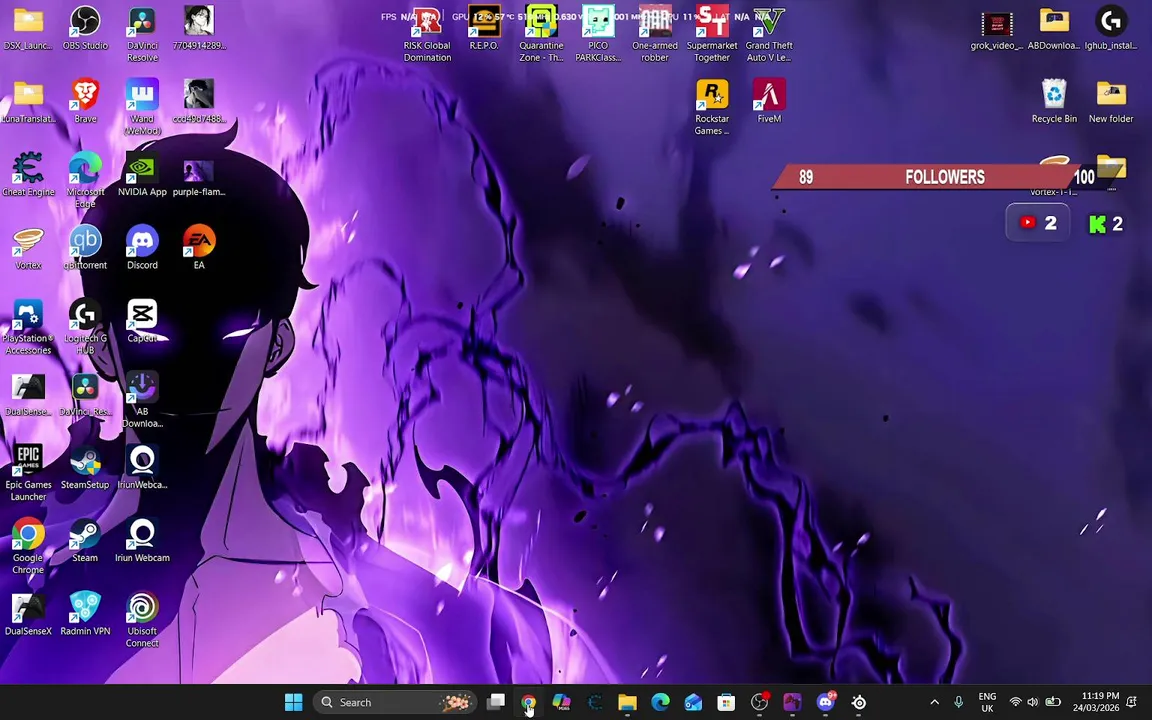
Task: Launch the EA app shortcut
Action: click(199, 248)
